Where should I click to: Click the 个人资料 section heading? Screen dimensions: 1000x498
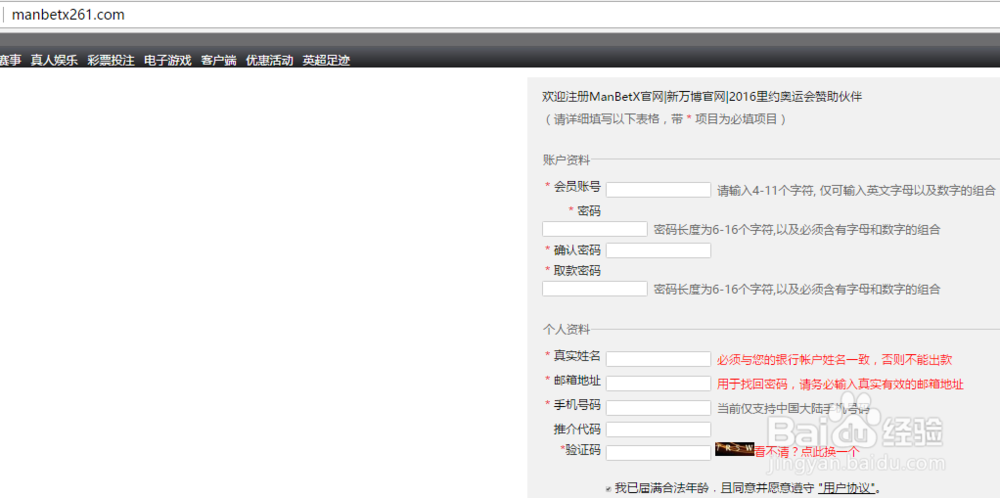pyautogui.click(x=566, y=330)
